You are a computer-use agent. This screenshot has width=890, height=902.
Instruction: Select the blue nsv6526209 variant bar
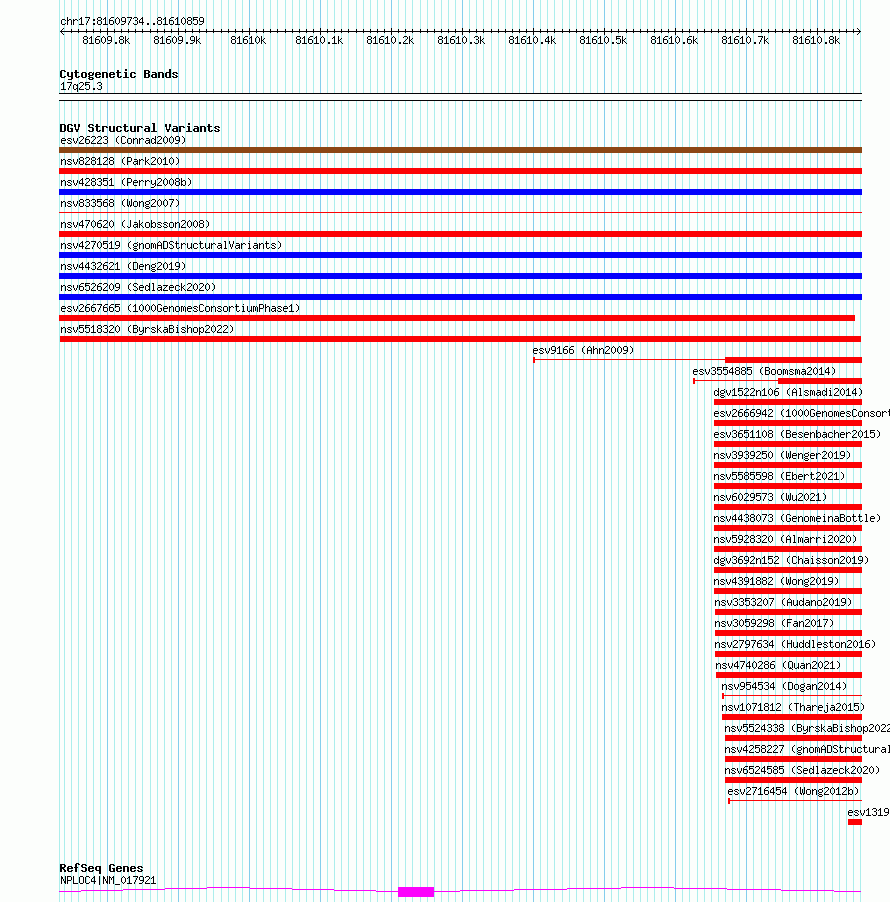click(x=460, y=297)
